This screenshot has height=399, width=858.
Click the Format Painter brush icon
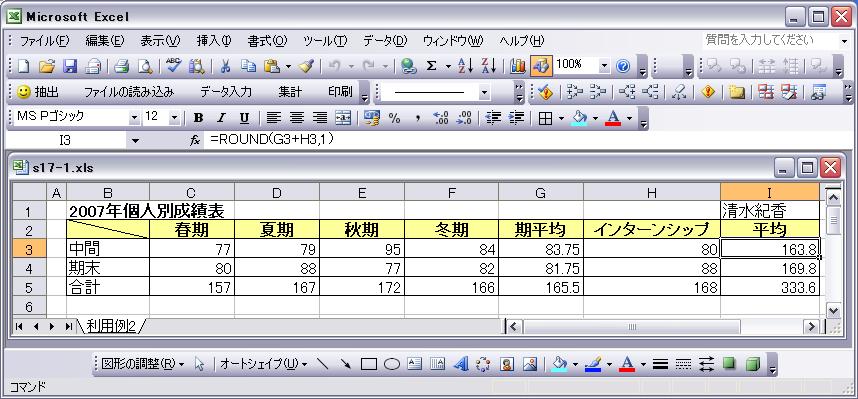point(305,66)
